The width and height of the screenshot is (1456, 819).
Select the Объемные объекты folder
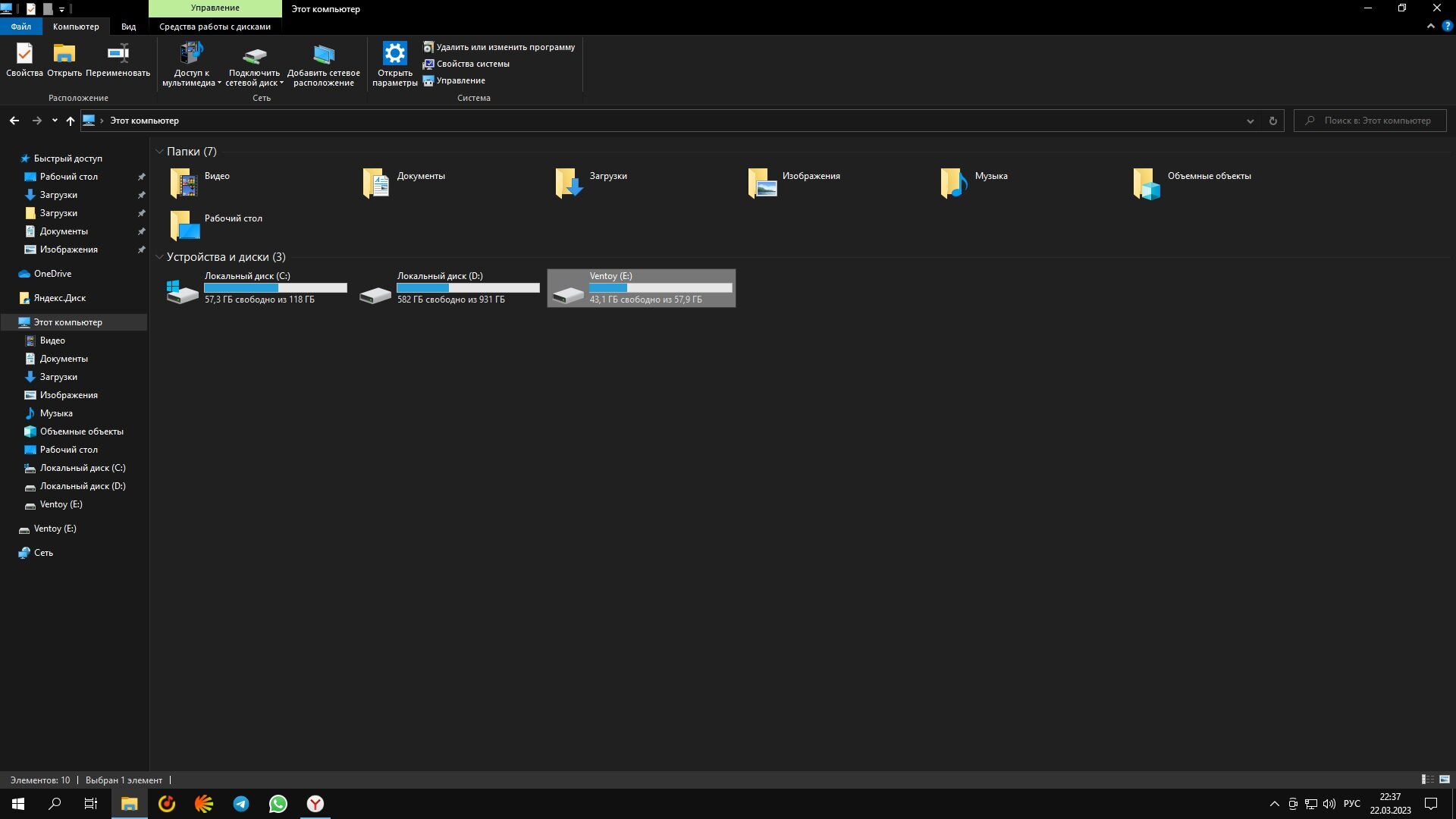pyautogui.click(x=1194, y=182)
